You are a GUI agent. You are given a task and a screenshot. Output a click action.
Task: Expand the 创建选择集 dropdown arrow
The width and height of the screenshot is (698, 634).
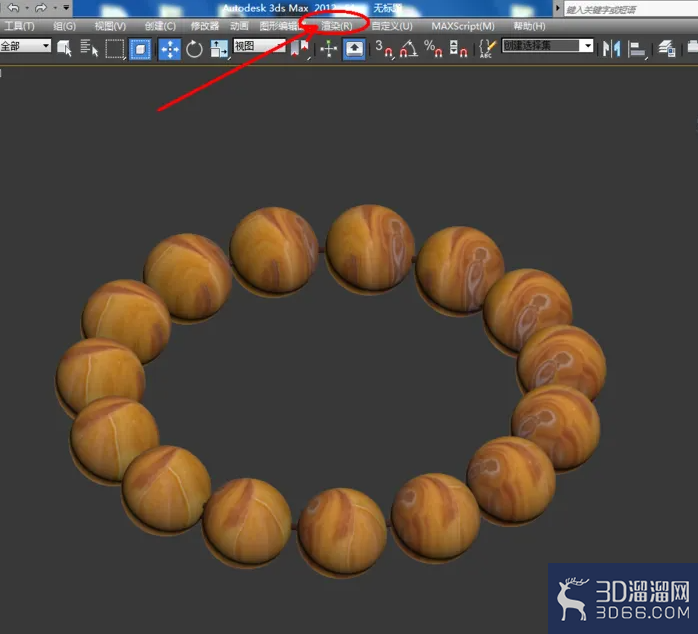(x=588, y=45)
